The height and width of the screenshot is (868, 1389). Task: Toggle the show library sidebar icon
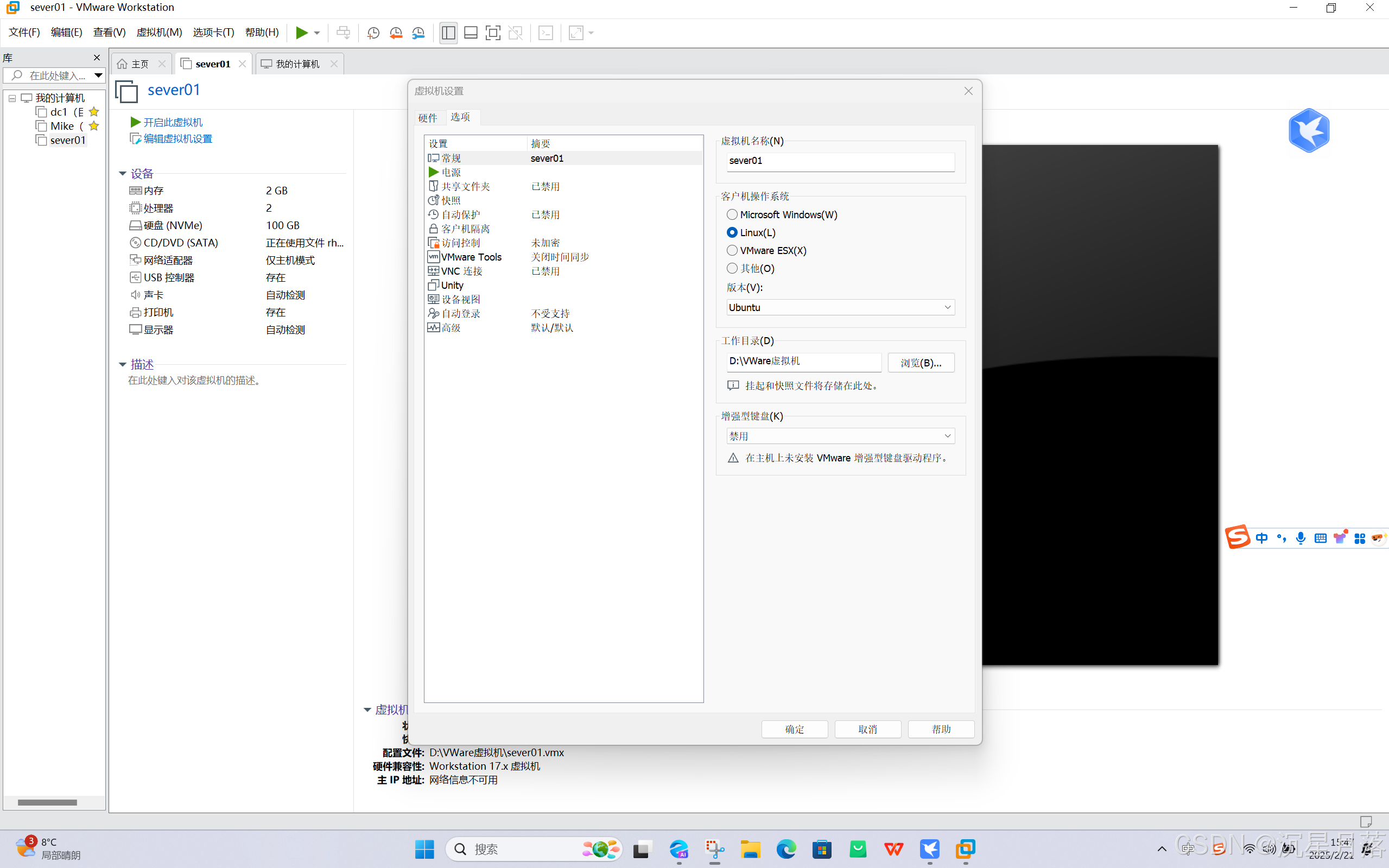(448, 33)
